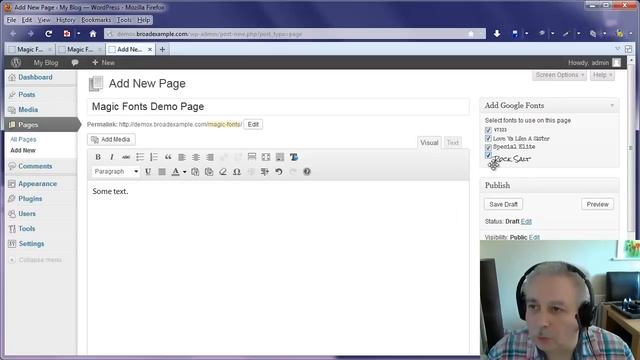Open the editor help icon
The height and width of the screenshot is (360, 640).
pyautogui.click(x=307, y=172)
